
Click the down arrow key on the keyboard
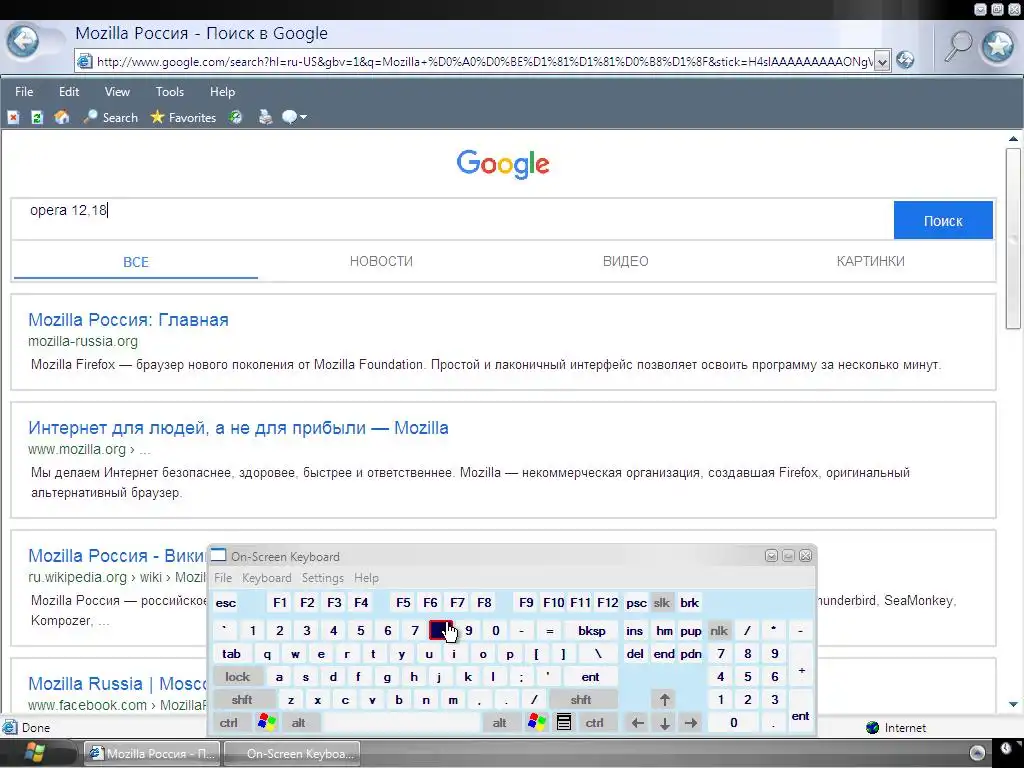[x=665, y=723]
